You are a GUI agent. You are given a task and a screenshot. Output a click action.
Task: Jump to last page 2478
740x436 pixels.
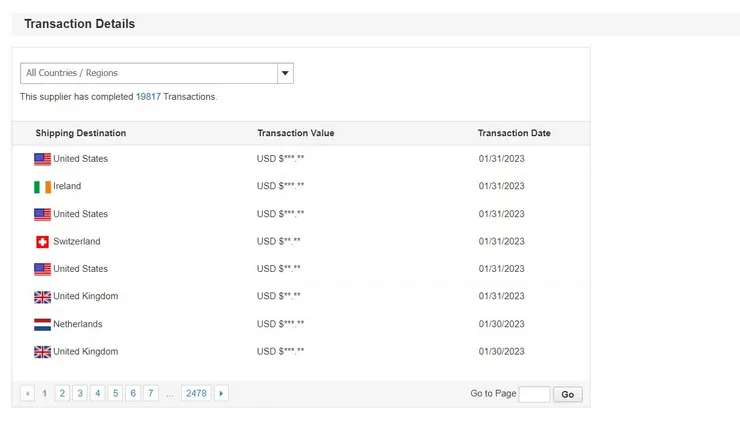point(196,394)
